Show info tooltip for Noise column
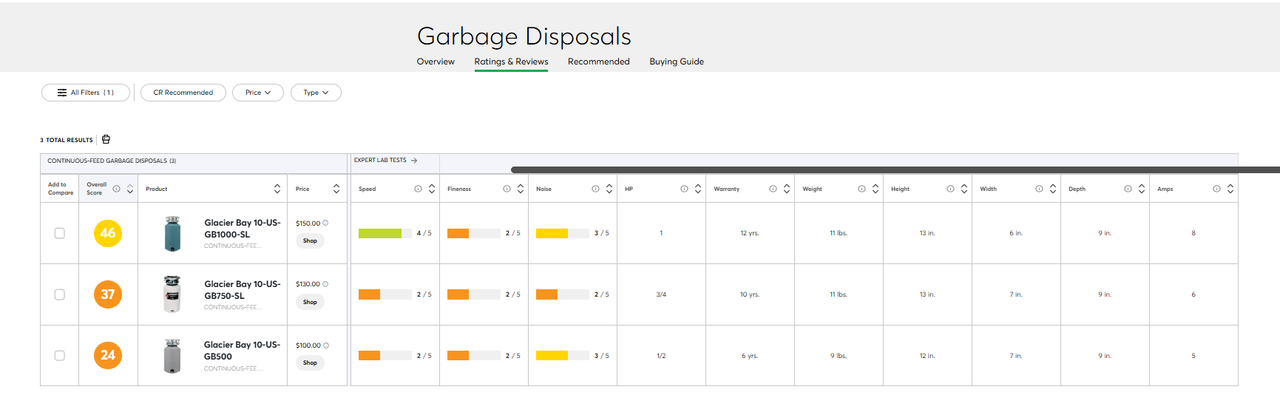Viewport: 1280px width, 407px height. [596, 188]
